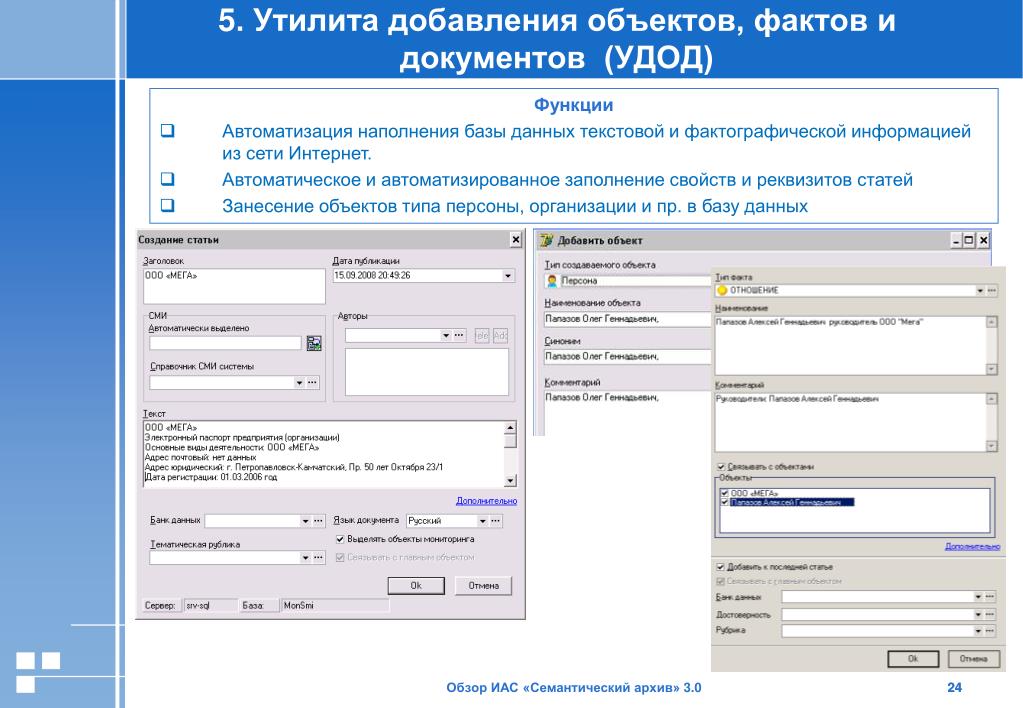
Task: Click ellipsis button beside Тематическая рублика
Action: point(318,558)
